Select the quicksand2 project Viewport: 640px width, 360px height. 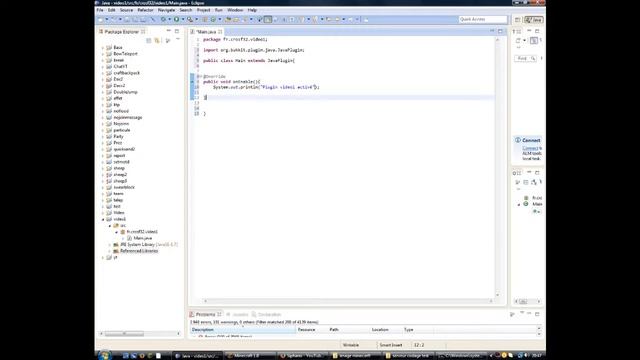pyautogui.click(x=124, y=149)
